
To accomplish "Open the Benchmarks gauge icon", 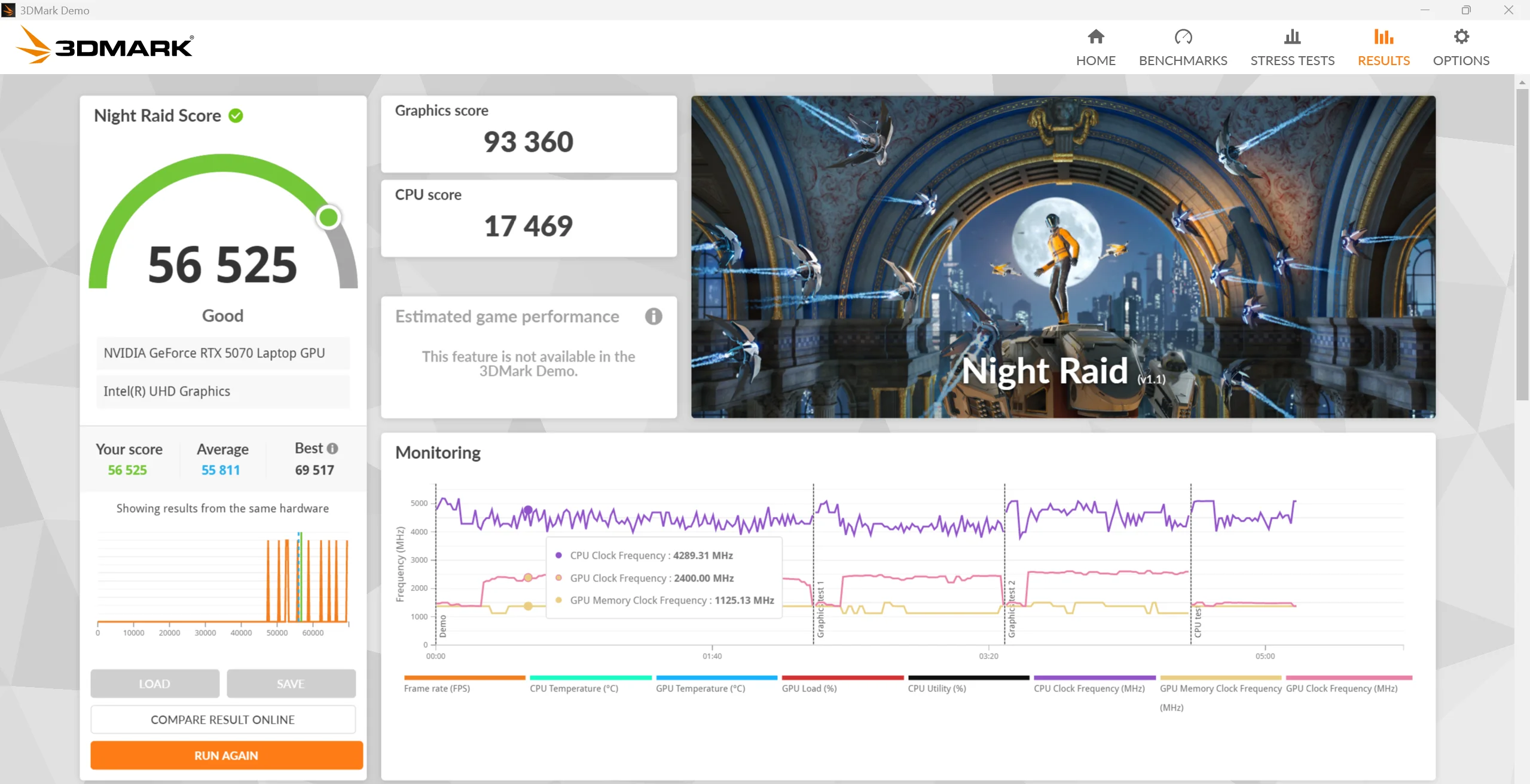I will click(x=1183, y=37).
